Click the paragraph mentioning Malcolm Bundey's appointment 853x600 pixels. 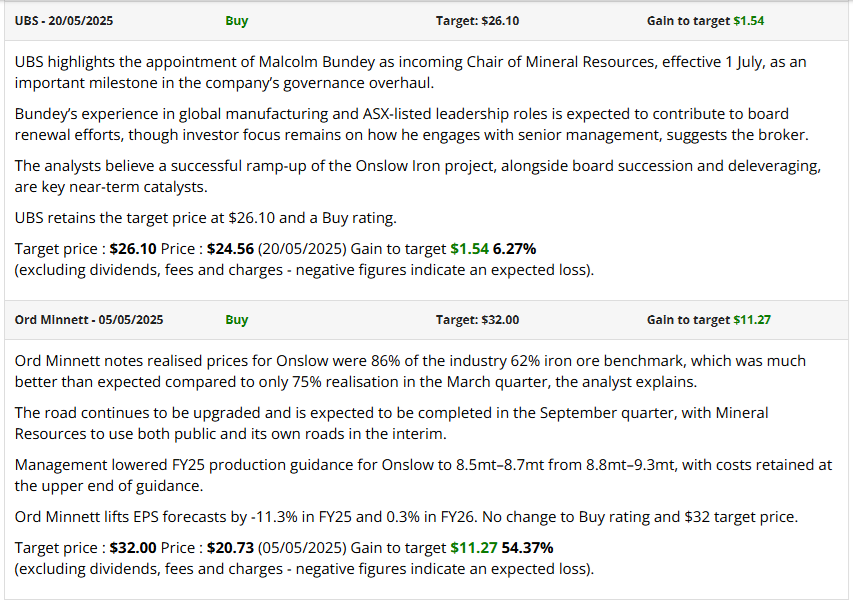(410, 72)
